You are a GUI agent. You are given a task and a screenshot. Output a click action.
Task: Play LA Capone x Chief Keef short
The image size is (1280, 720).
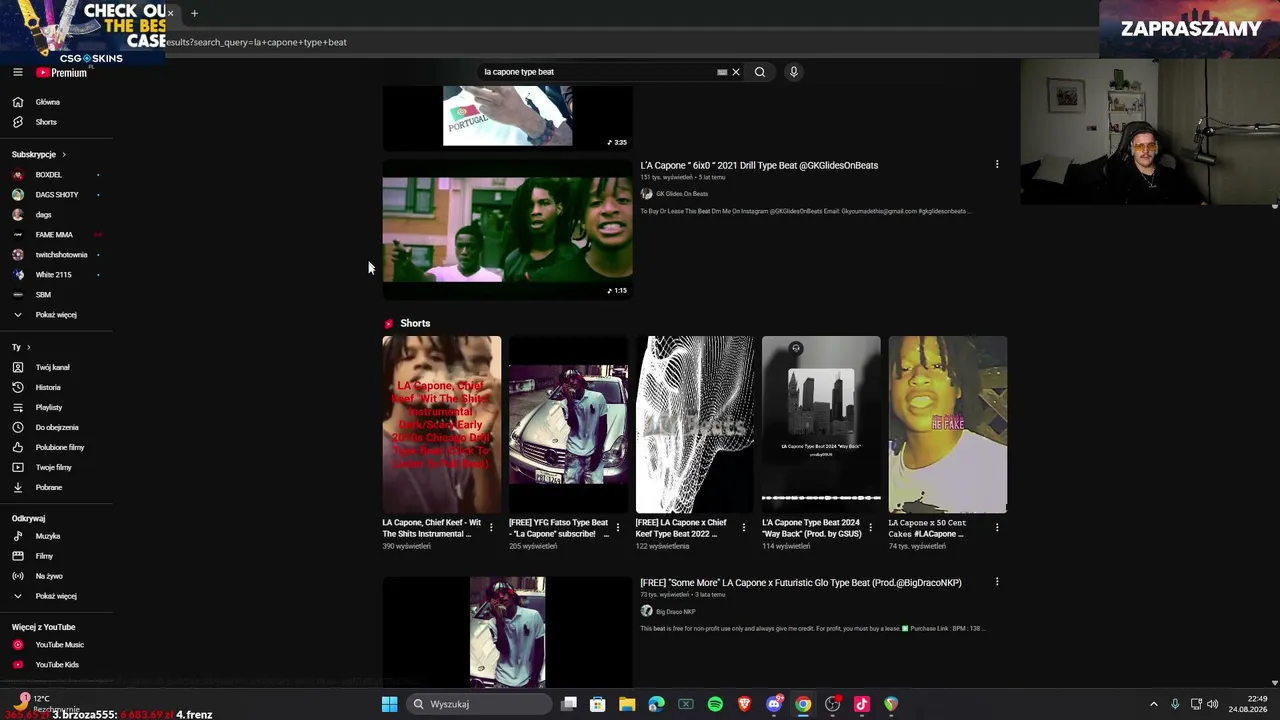(695, 424)
